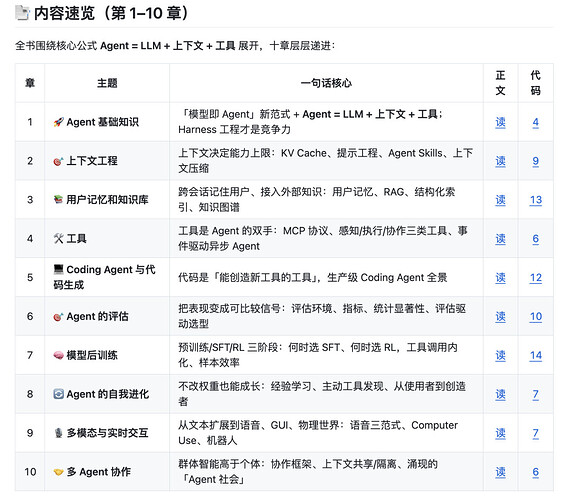Open code link 14 for chapter 7
Screen dimensions: 569x500
(x=536, y=355)
